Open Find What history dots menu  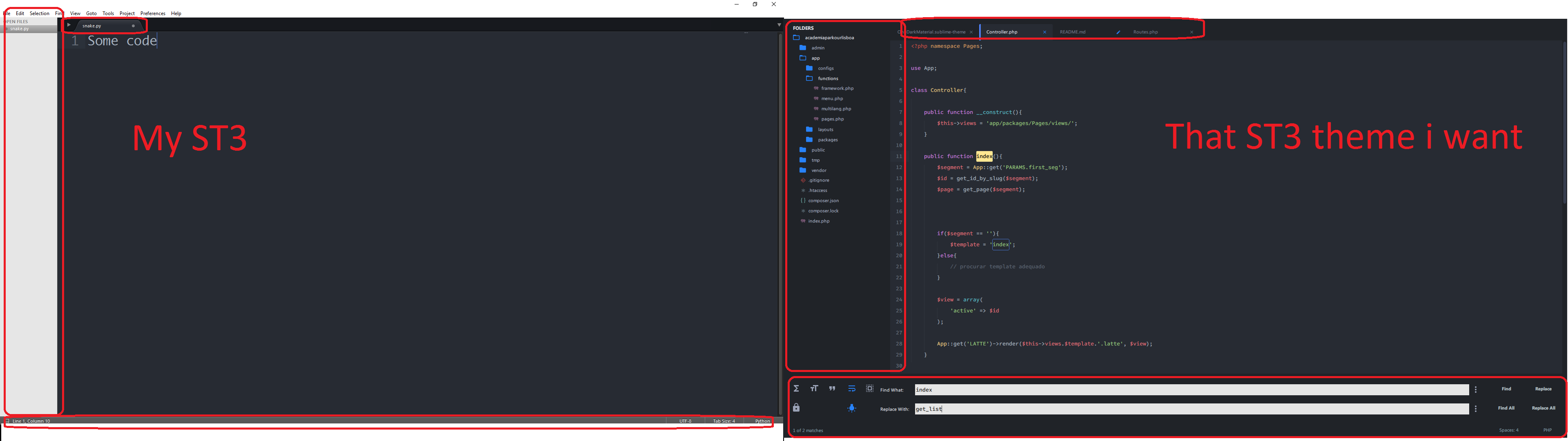(x=1475, y=390)
